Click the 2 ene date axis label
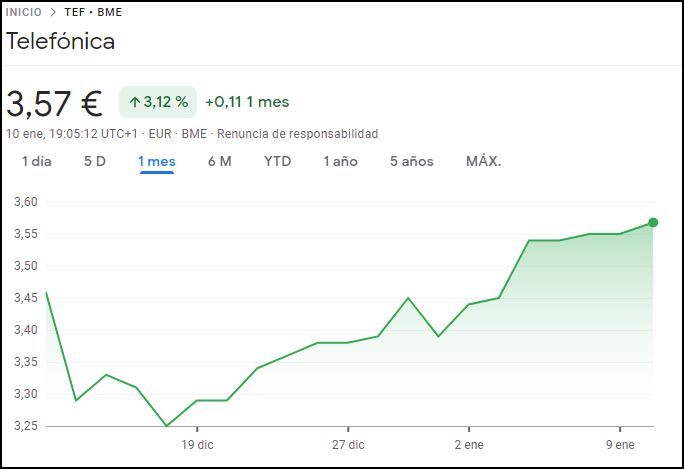This screenshot has height=469, width=684. 469,444
